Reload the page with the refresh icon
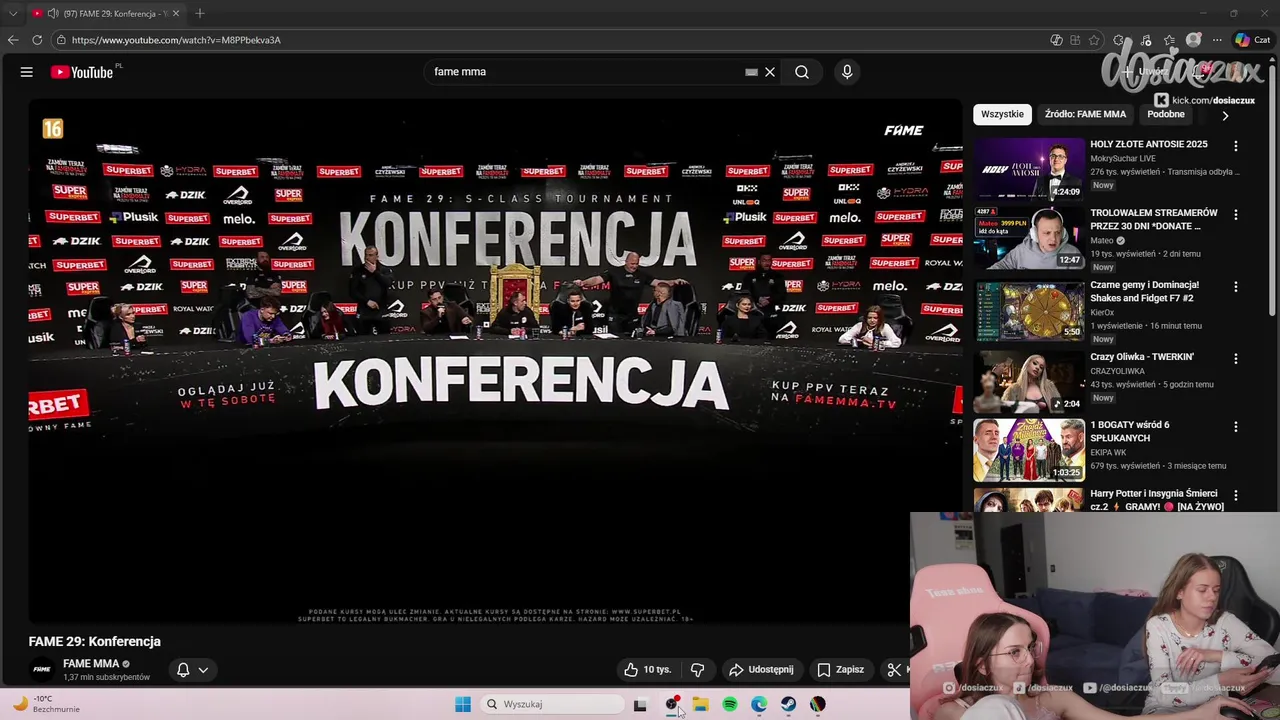Viewport: 1280px width, 720px height. tap(37, 40)
